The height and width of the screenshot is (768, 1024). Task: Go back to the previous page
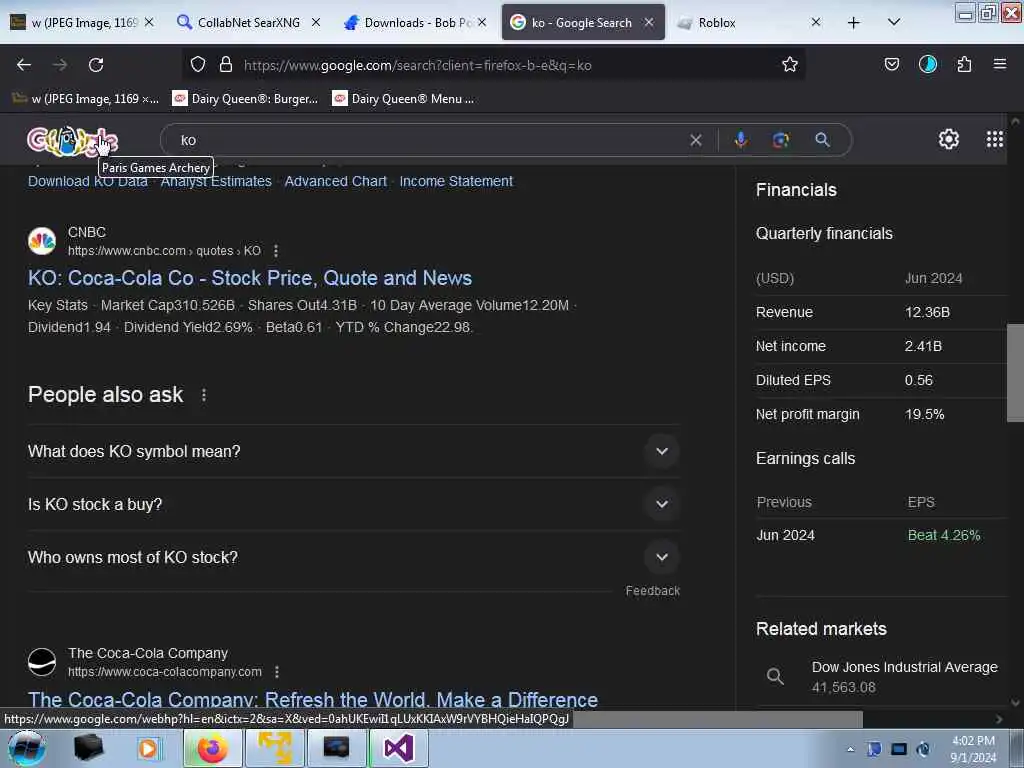(24, 65)
